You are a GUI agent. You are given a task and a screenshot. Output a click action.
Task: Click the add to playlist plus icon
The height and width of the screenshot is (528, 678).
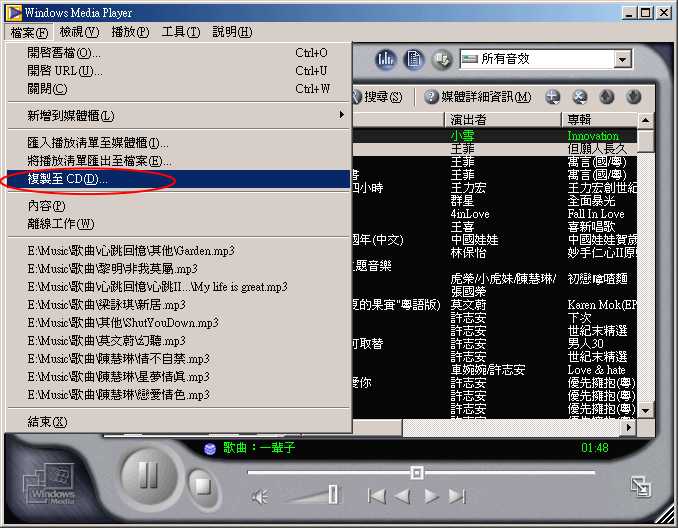(552, 97)
